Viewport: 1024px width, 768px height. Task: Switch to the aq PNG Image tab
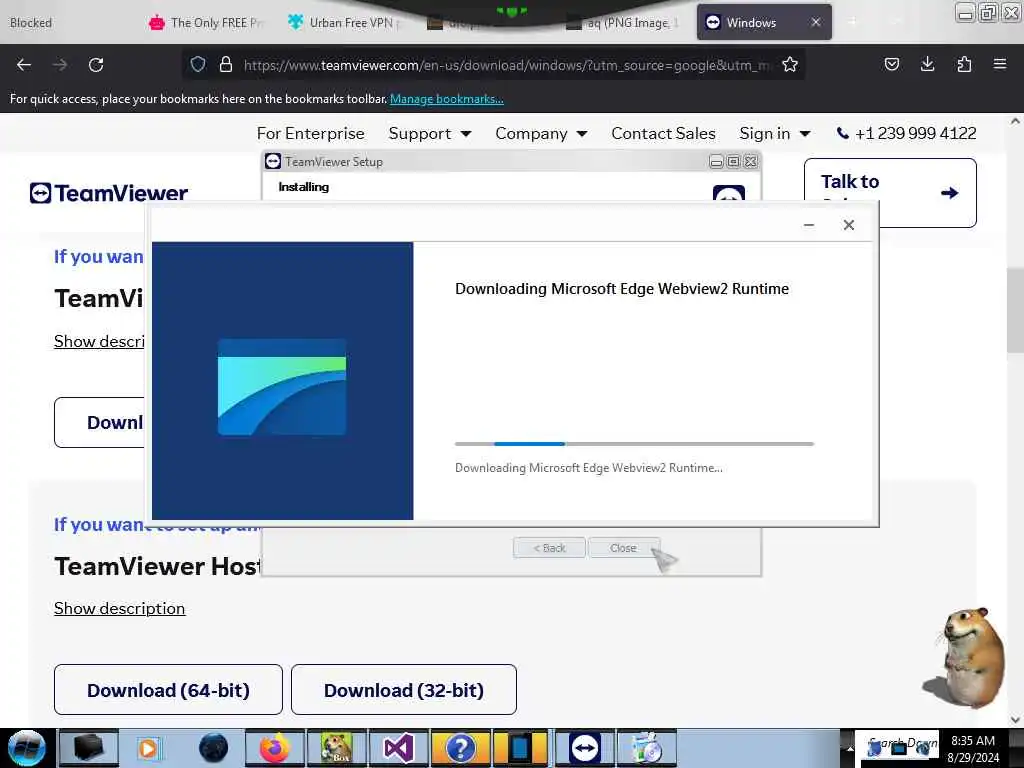(x=623, y=23)
